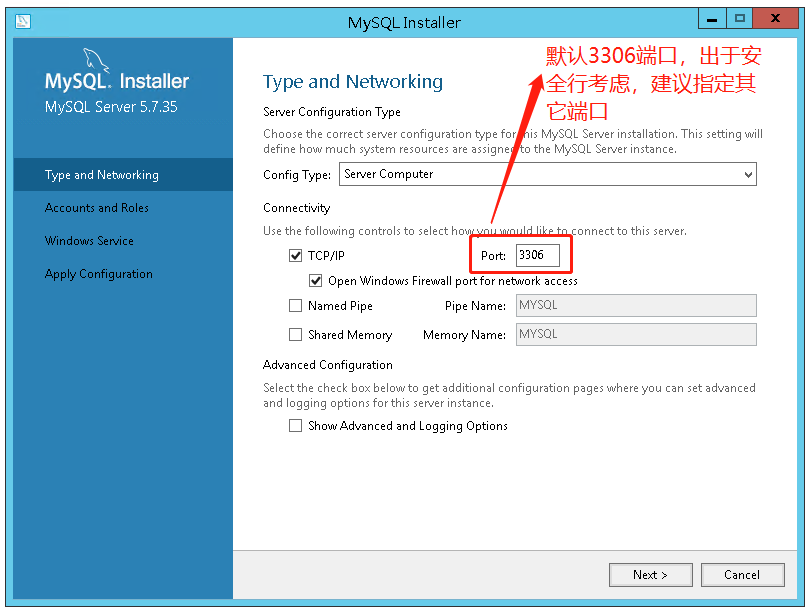
Task: Click the Connectivity section label
Action: pos(296,208)
